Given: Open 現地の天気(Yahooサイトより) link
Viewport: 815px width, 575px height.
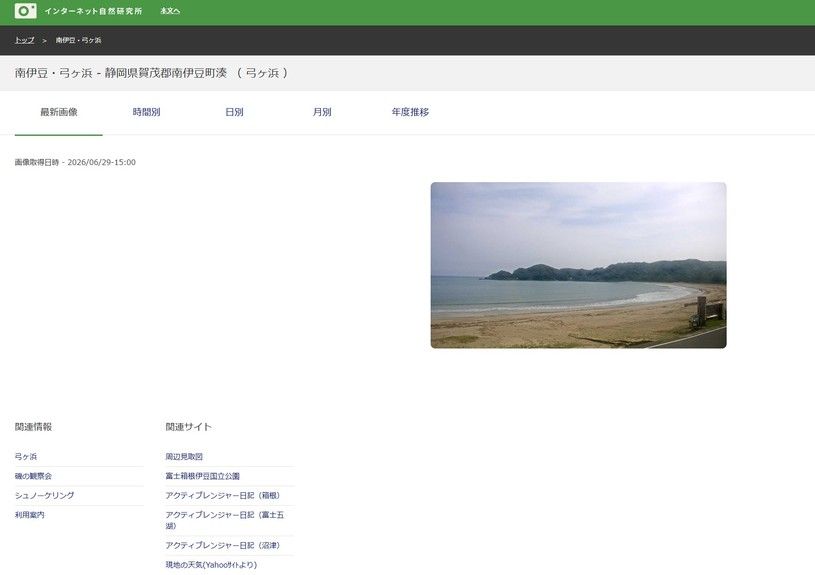Looking at the screenshot, I should pos(211,565).
